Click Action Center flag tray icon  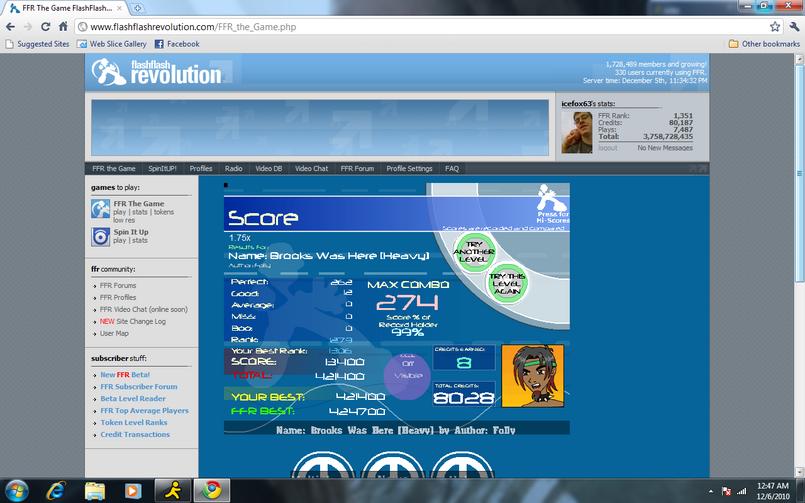[726, 491]
